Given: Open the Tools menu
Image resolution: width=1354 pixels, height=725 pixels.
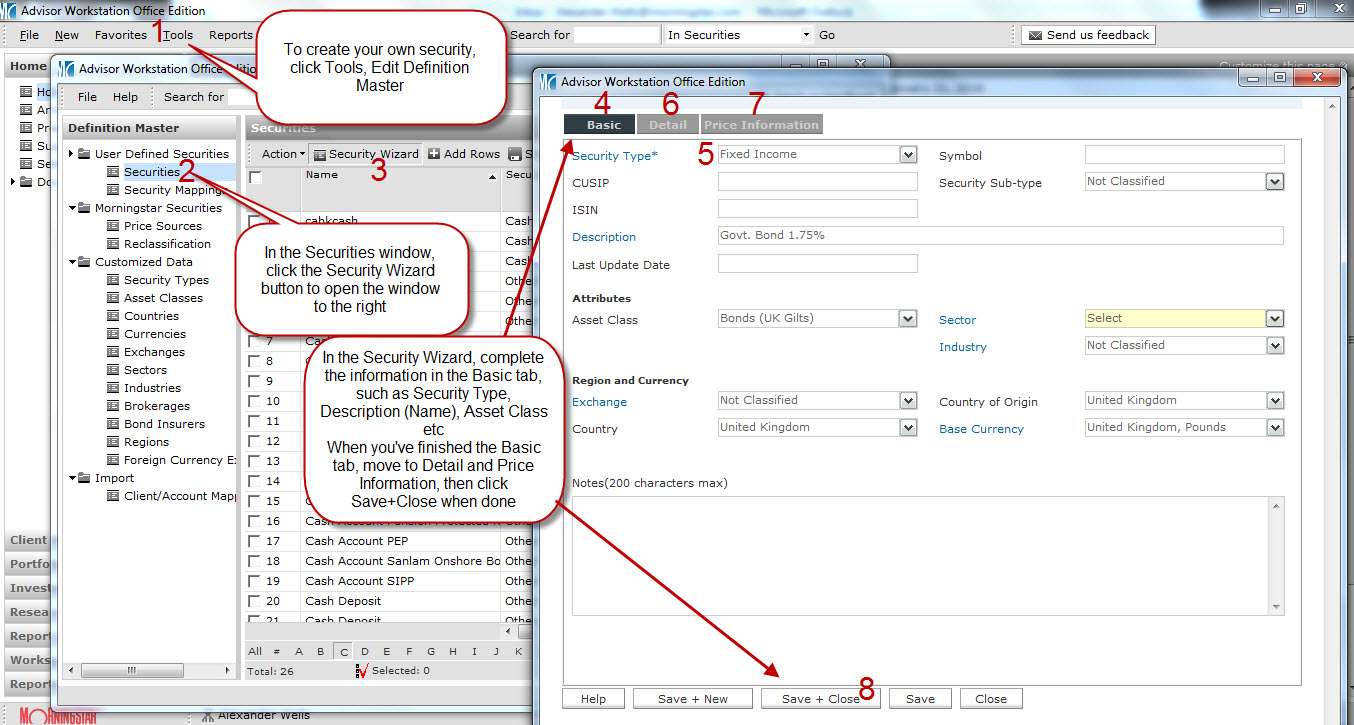Looking at the screenshot, I should point(178,35).
